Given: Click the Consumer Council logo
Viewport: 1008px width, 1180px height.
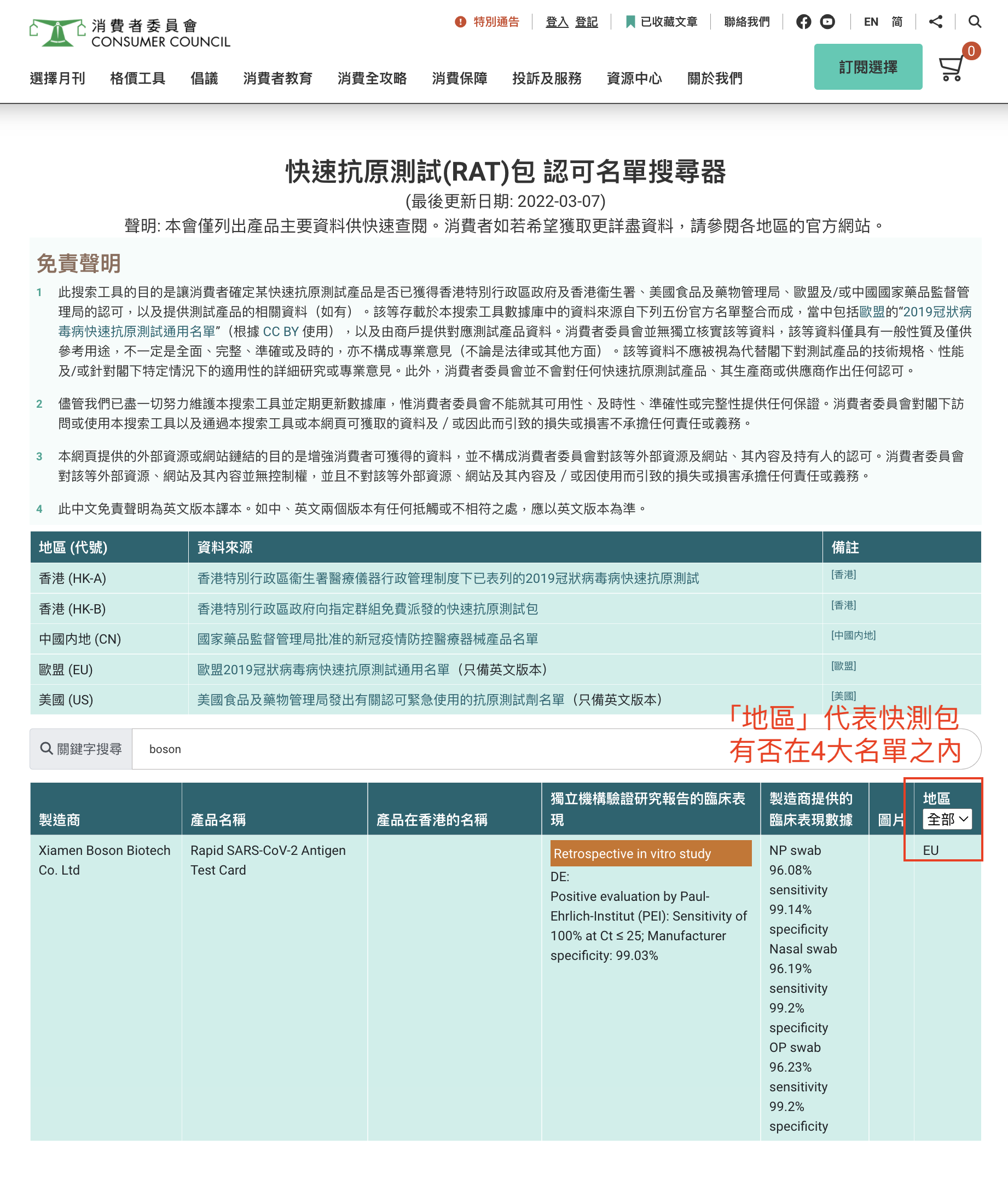Looking at the screenshot, I should [x=130, y=33].
